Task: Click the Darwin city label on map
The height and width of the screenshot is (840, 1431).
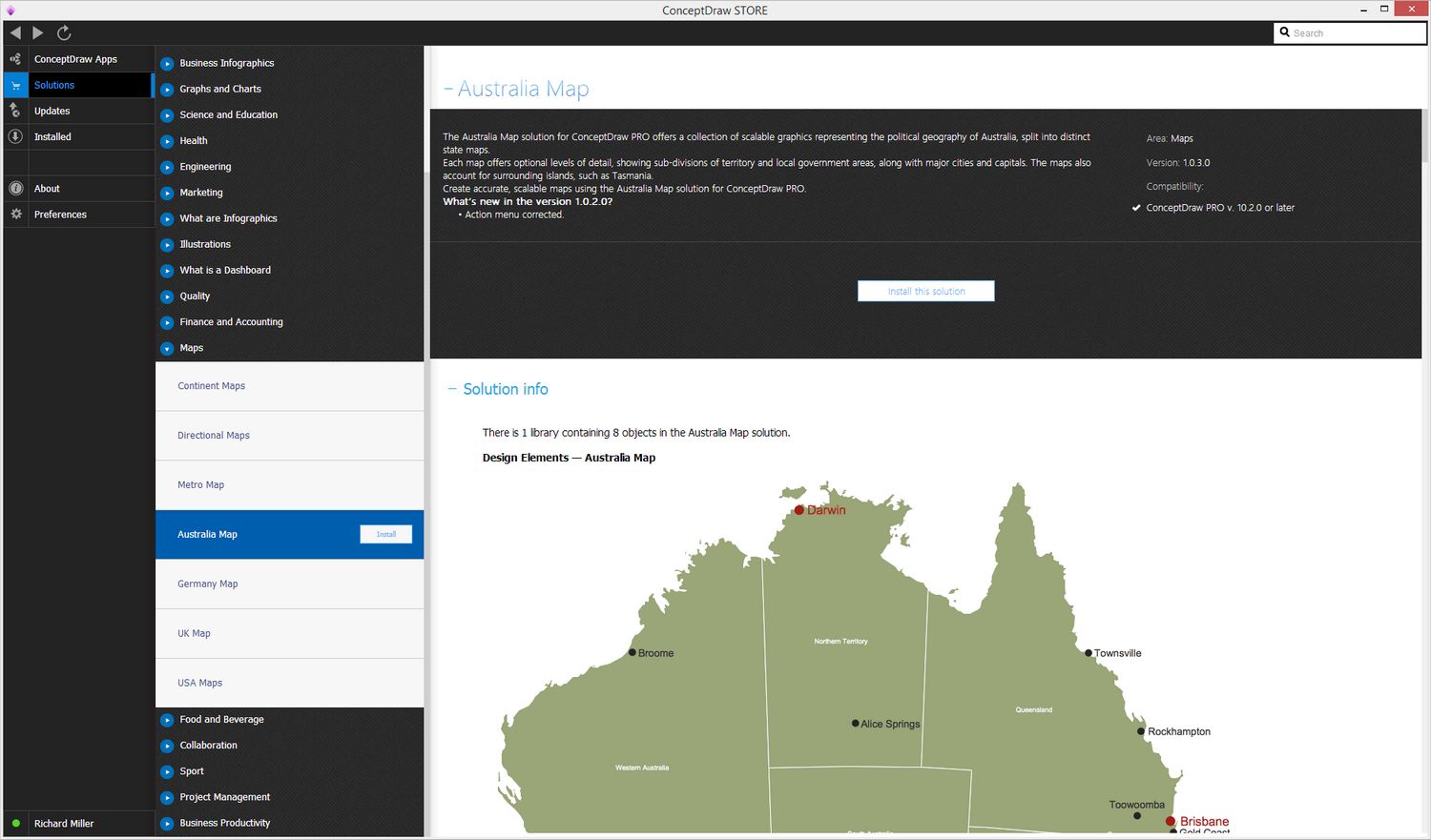Action: point(826,510)
